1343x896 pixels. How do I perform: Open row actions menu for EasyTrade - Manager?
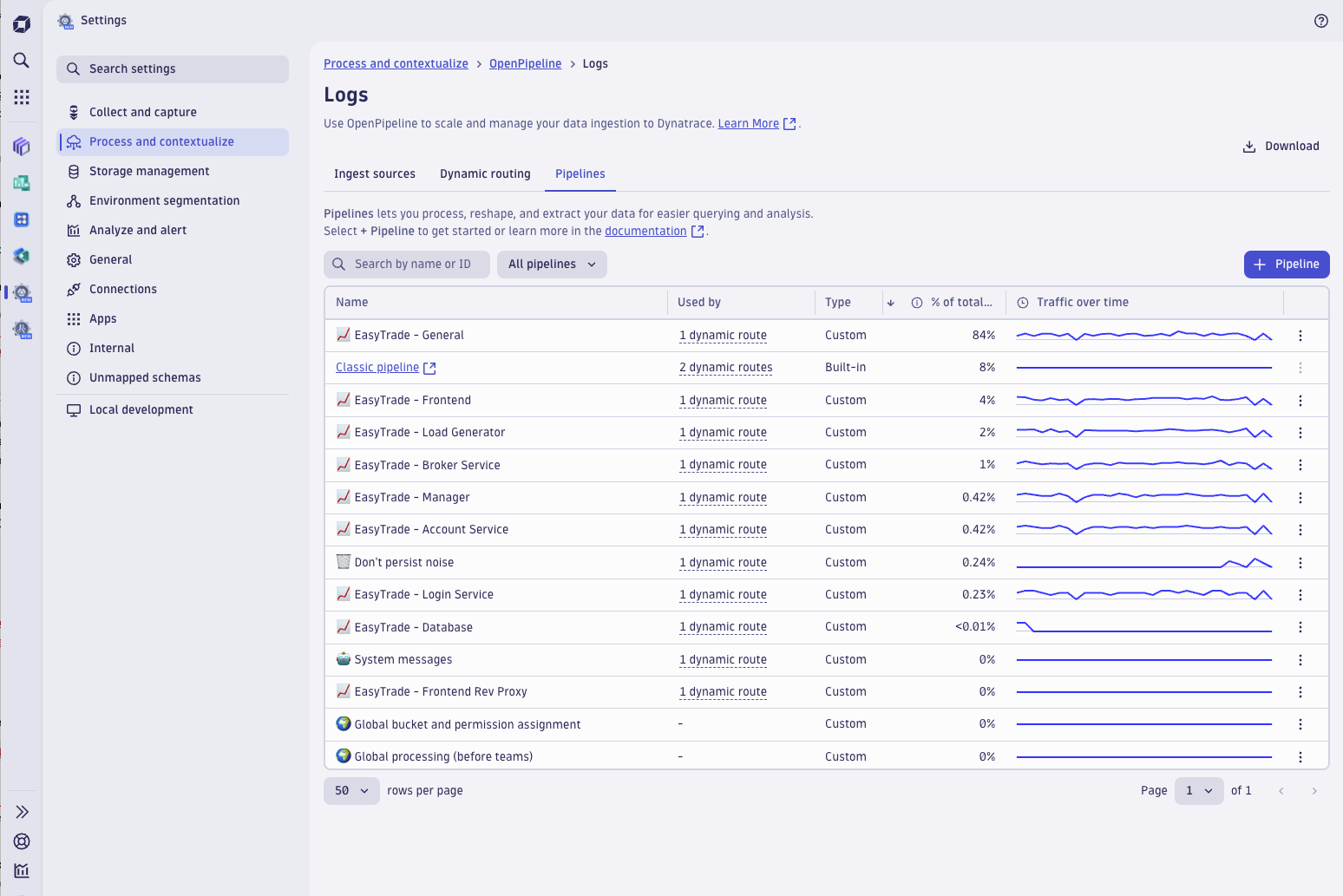1300,498
